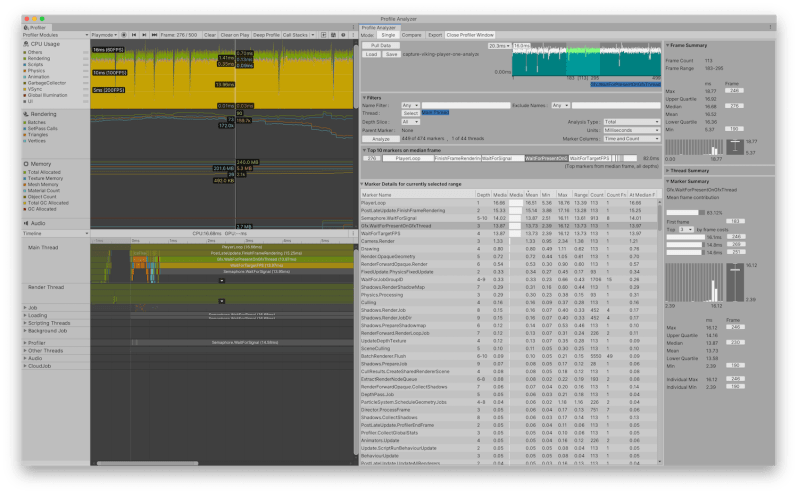Viewport: 798px width, 494px height.
Task: Expand Background Job thread group
Action: click(25, 331)
